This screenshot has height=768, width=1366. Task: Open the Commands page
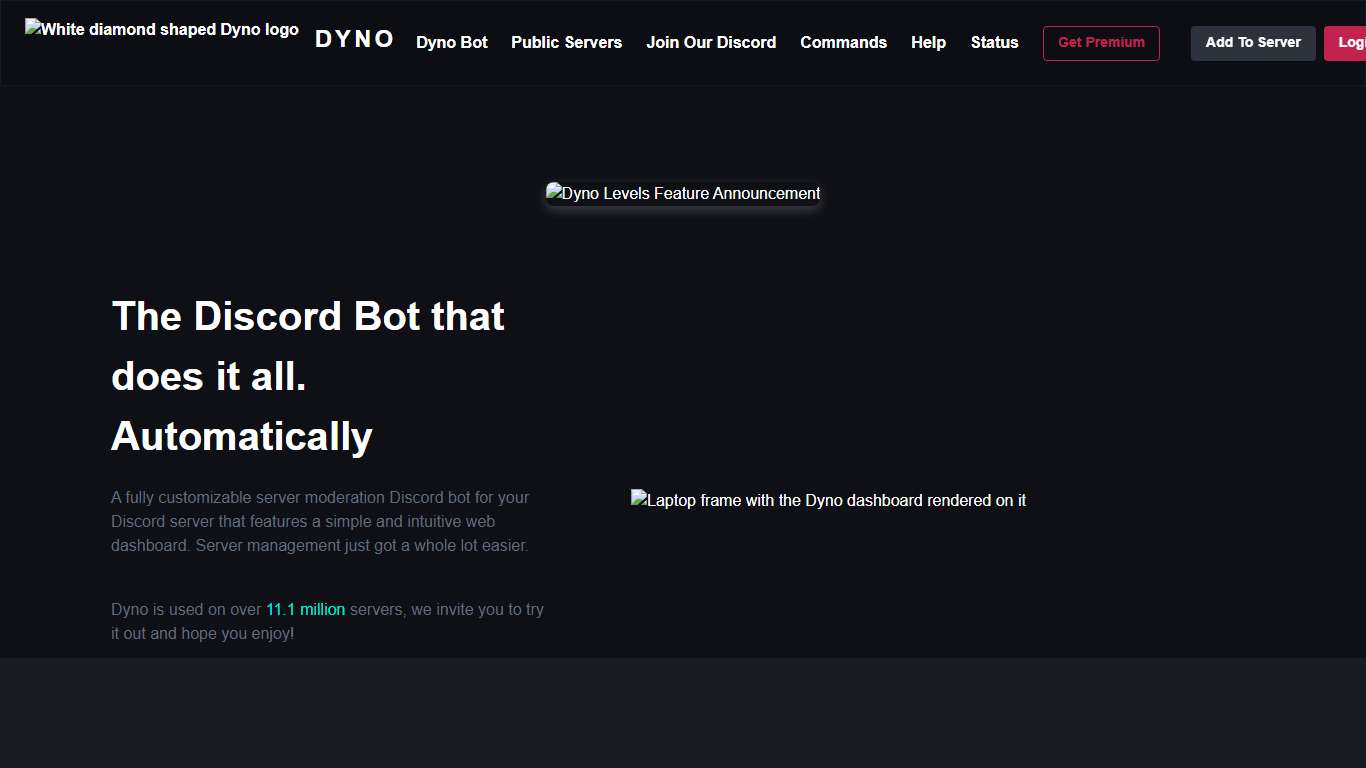click(843, 43)
